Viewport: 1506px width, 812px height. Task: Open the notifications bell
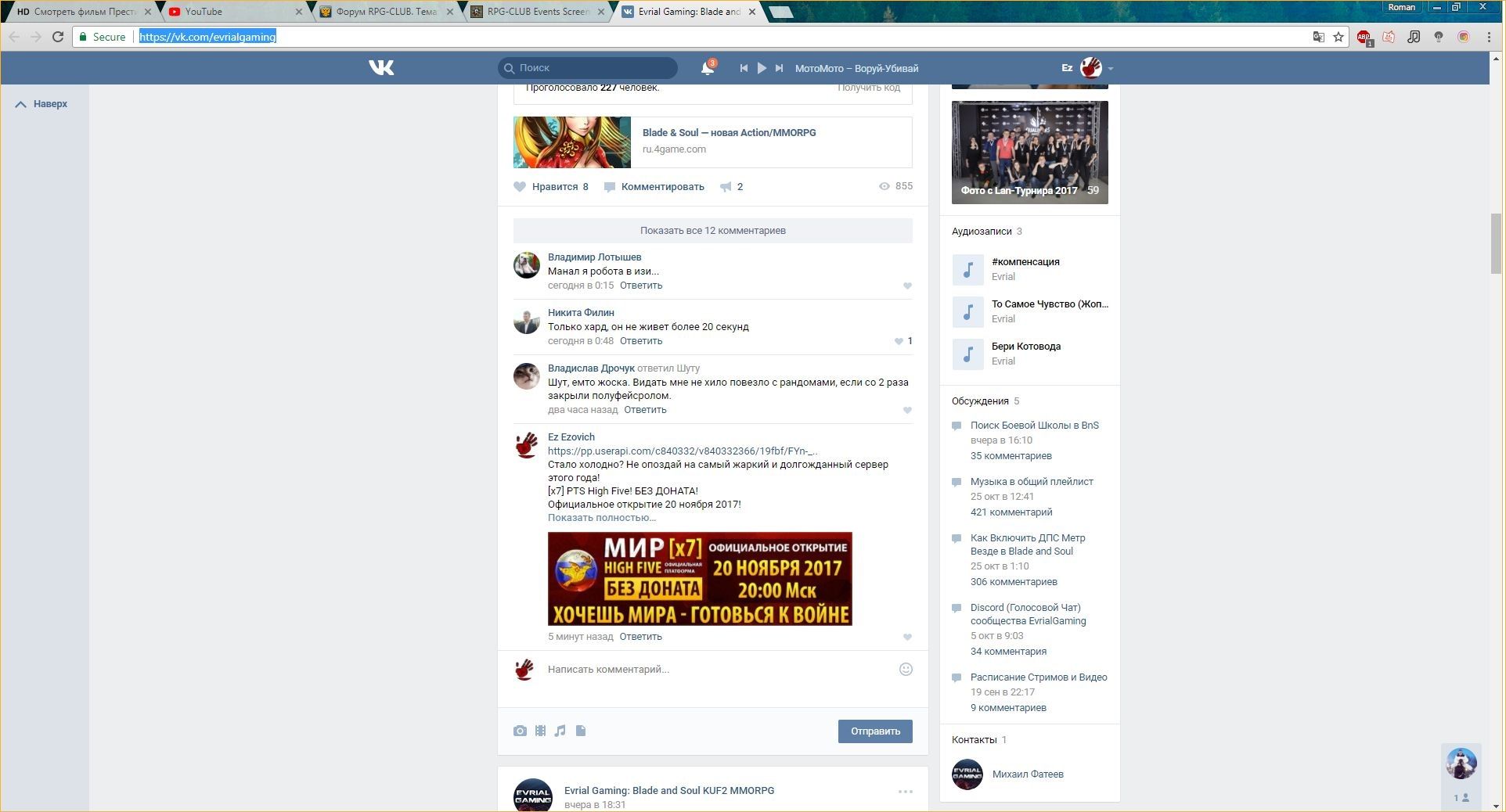pos(708,68)
